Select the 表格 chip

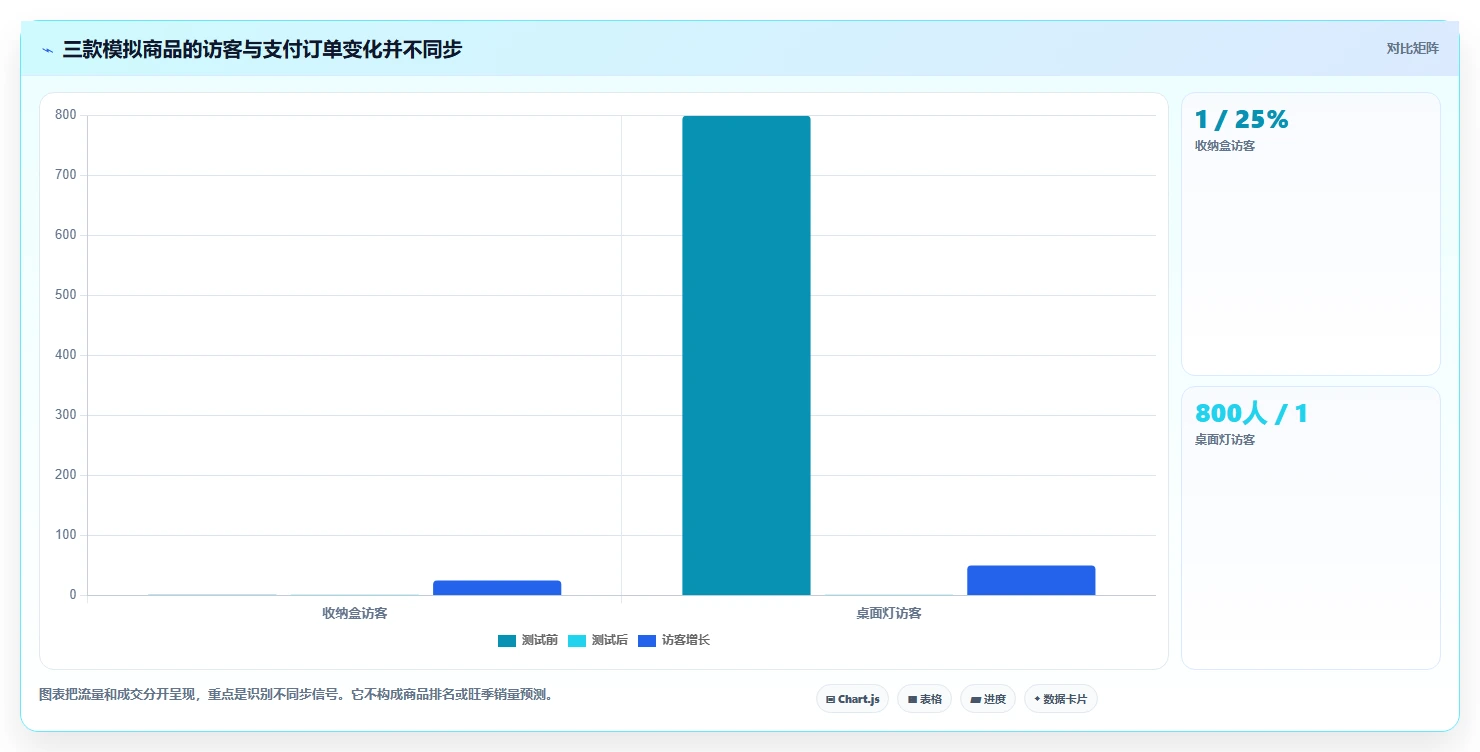[924, 699]
